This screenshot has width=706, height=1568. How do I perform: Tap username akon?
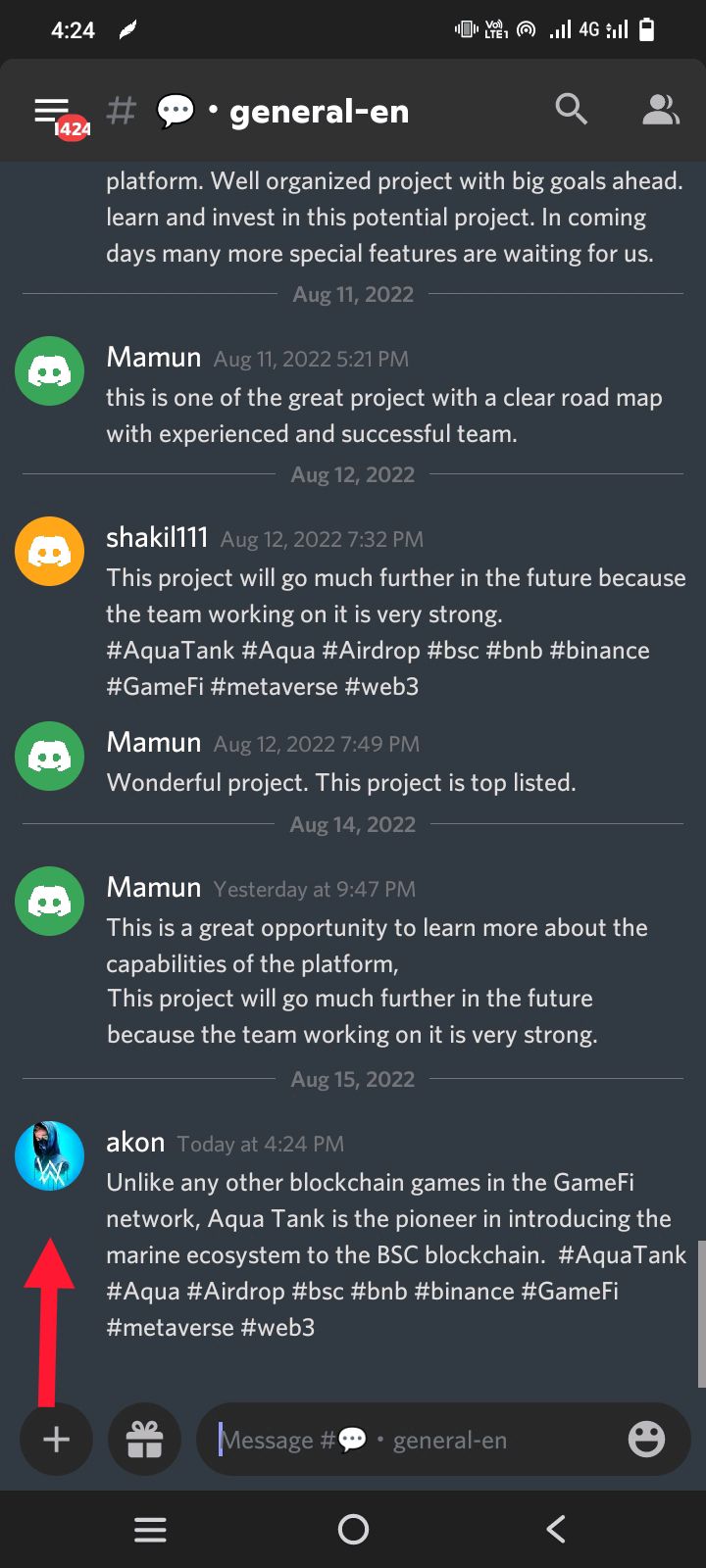point(135,1143)
